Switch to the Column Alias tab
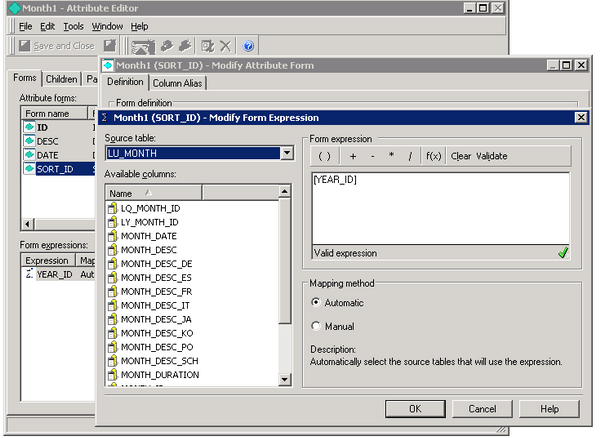This screenshot has width=600, height=438. click(x=178, y=83)
